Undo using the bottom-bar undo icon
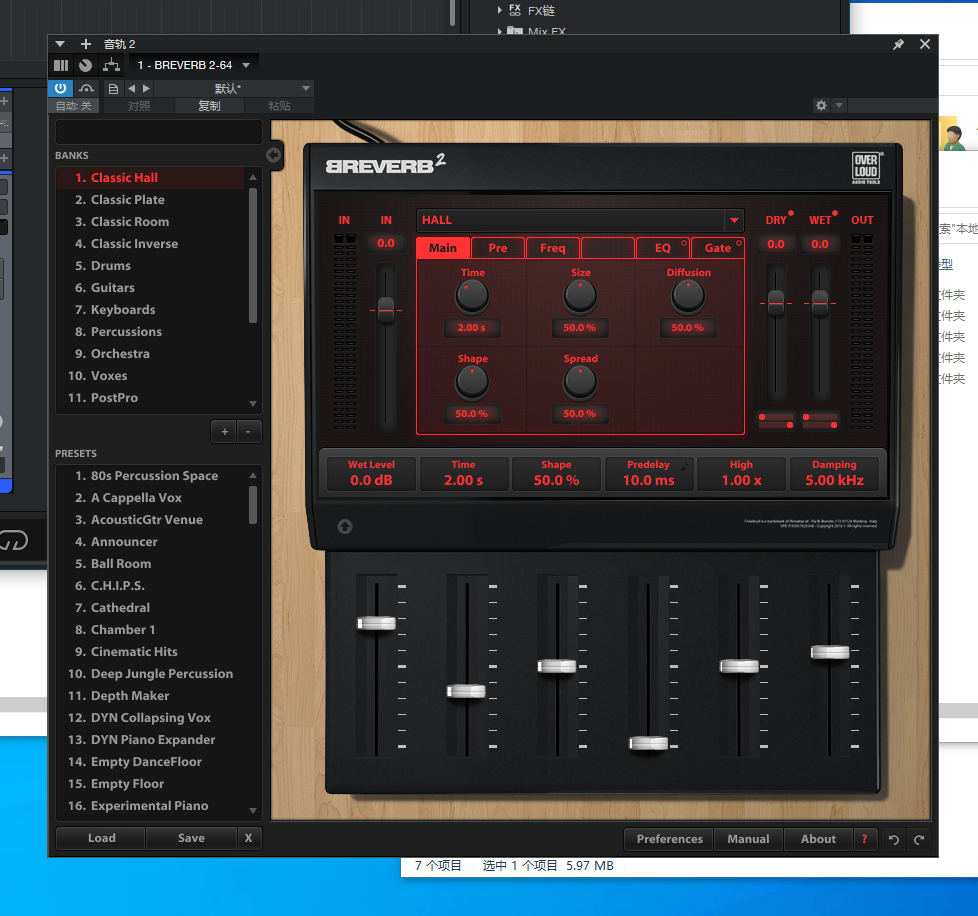Image resolution: width=978 pixels, height=916 pixels. (x=893, y=839)
